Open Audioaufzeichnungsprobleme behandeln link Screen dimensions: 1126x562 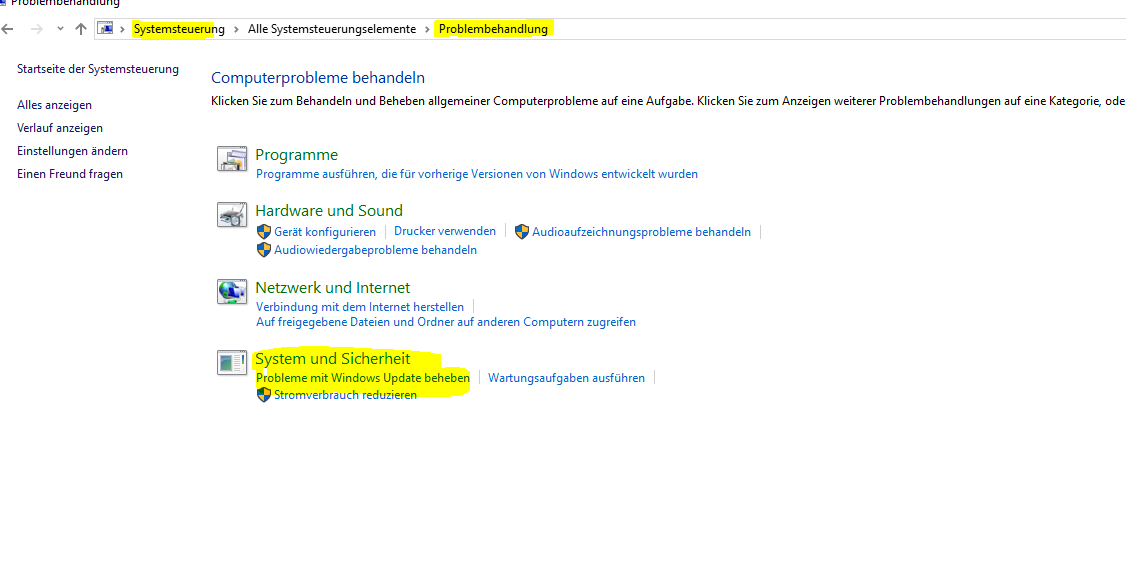tap(641, 232)
